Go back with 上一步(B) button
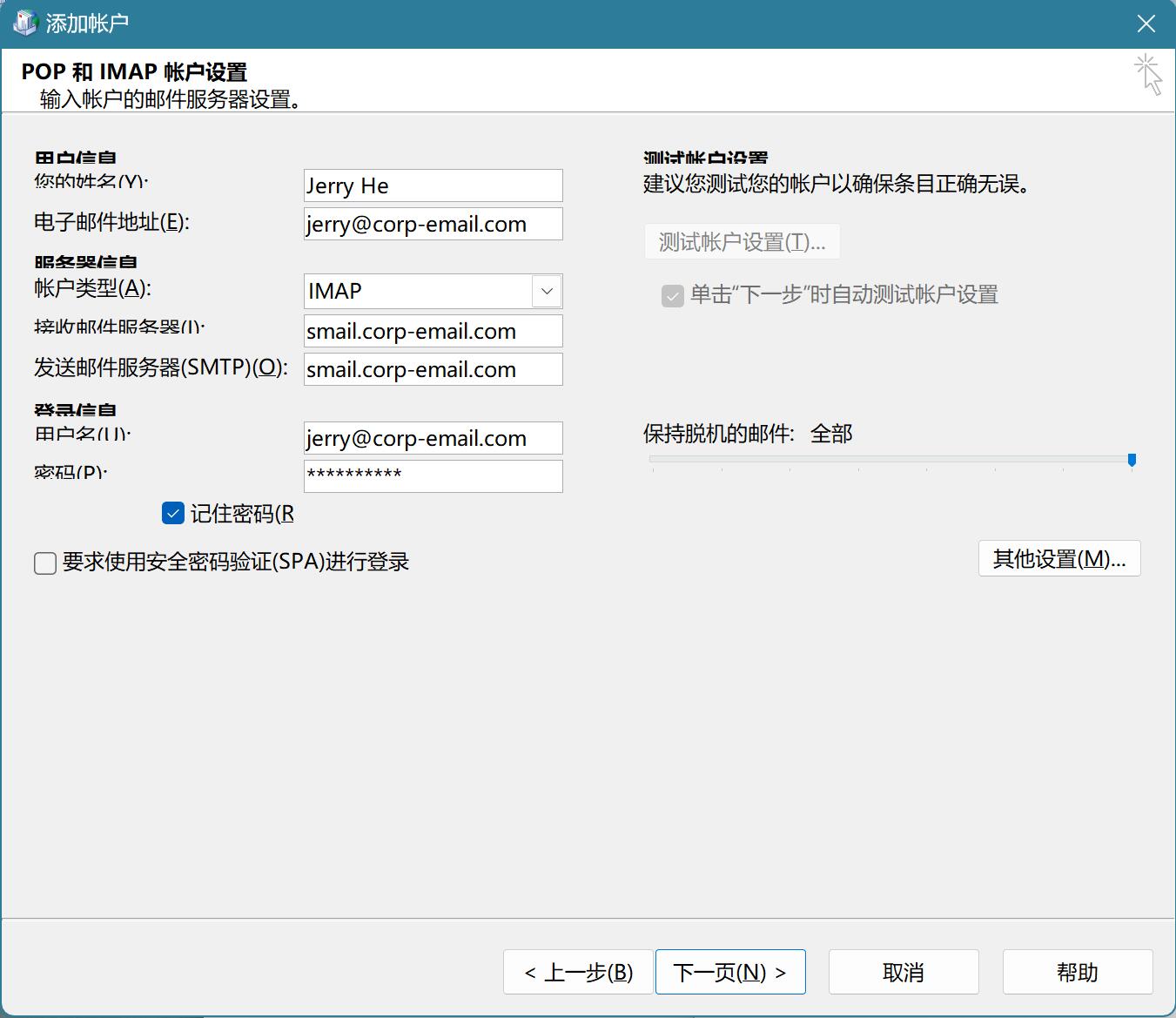 [x=578, y=972]
